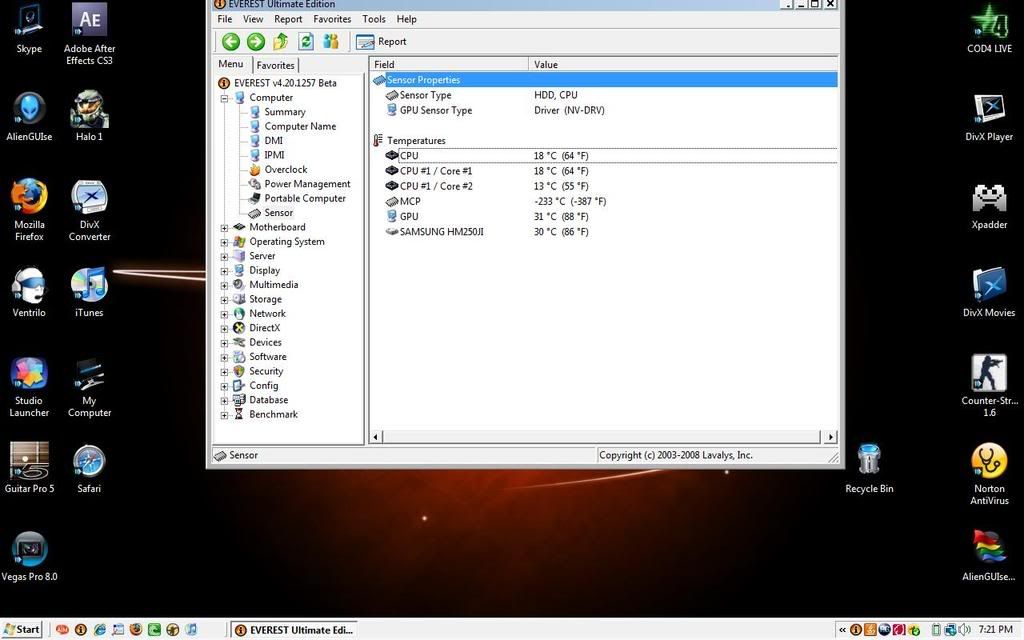Viewport: 1024px width, 640px height.
Task: Switch to the Favorites tab
Action: pyautogui.click(x=275, y=65)
